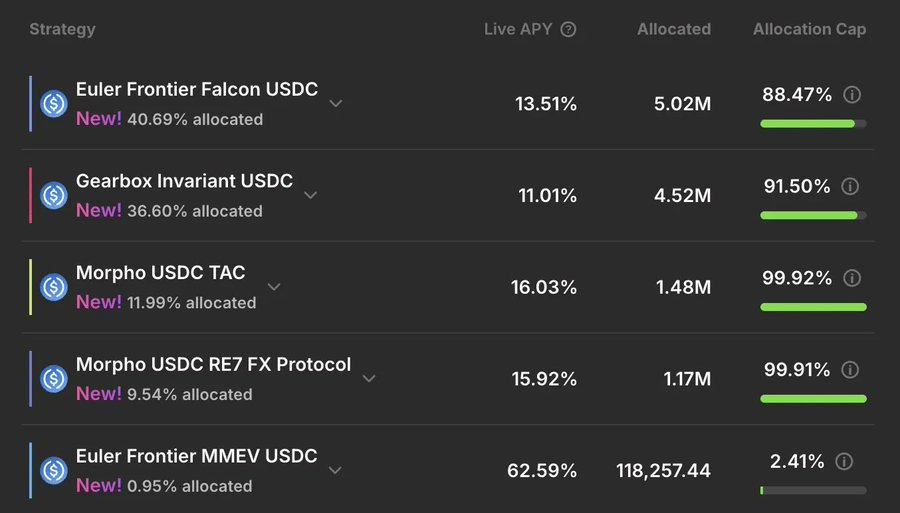
Task: Click the Allocation Cap column header
Action: point(809,29)
